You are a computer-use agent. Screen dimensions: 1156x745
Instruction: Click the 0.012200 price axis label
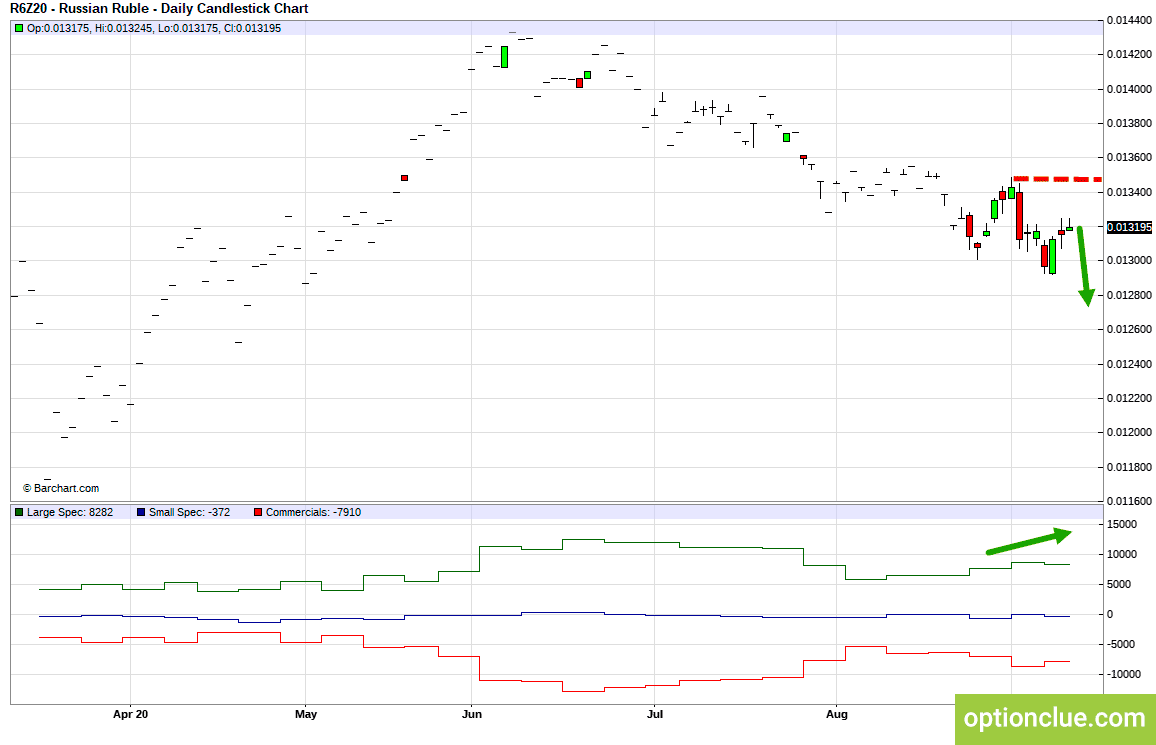tap(1129, 399)
